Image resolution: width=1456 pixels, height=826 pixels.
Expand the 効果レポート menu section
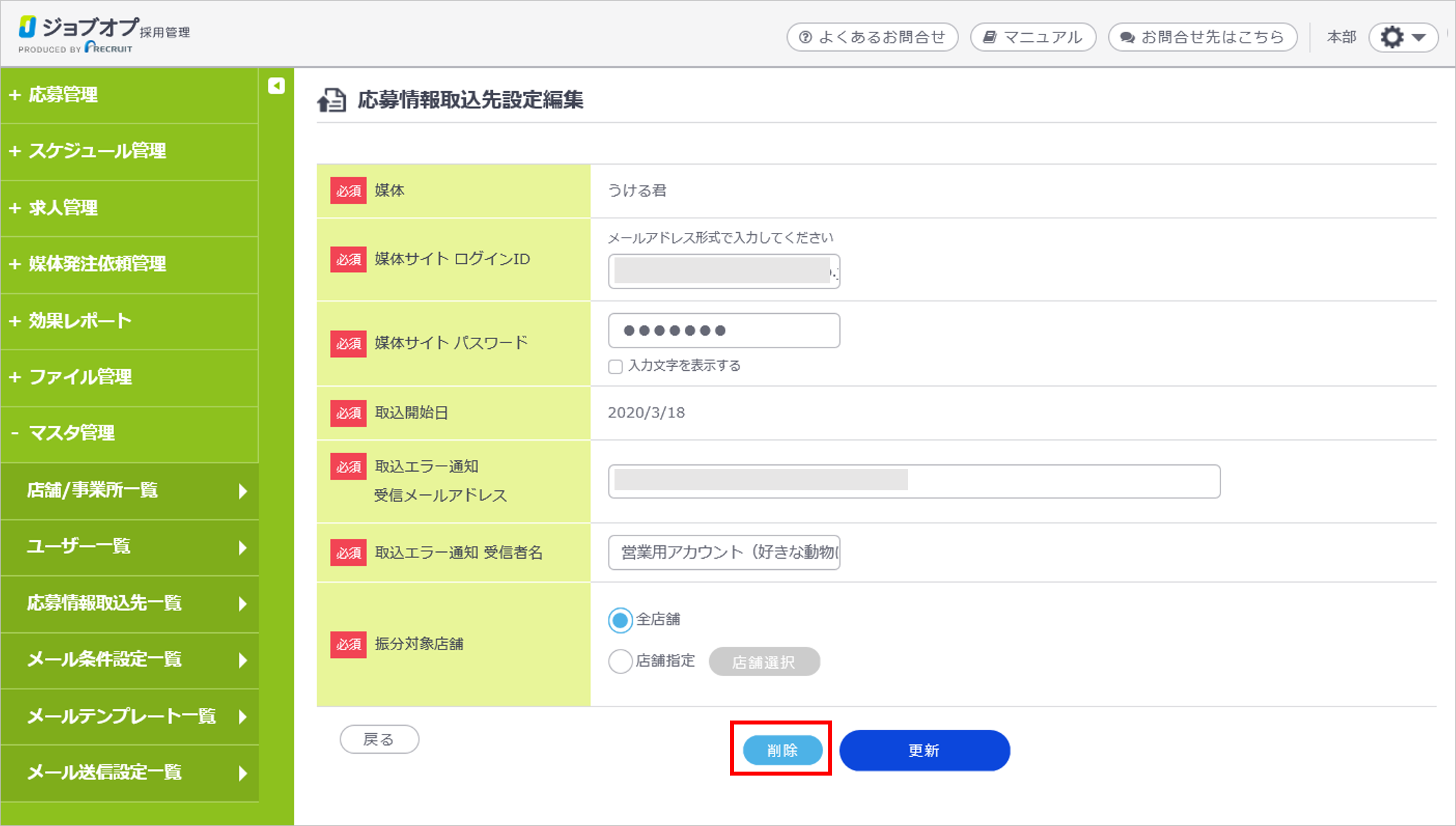[80, 321]
